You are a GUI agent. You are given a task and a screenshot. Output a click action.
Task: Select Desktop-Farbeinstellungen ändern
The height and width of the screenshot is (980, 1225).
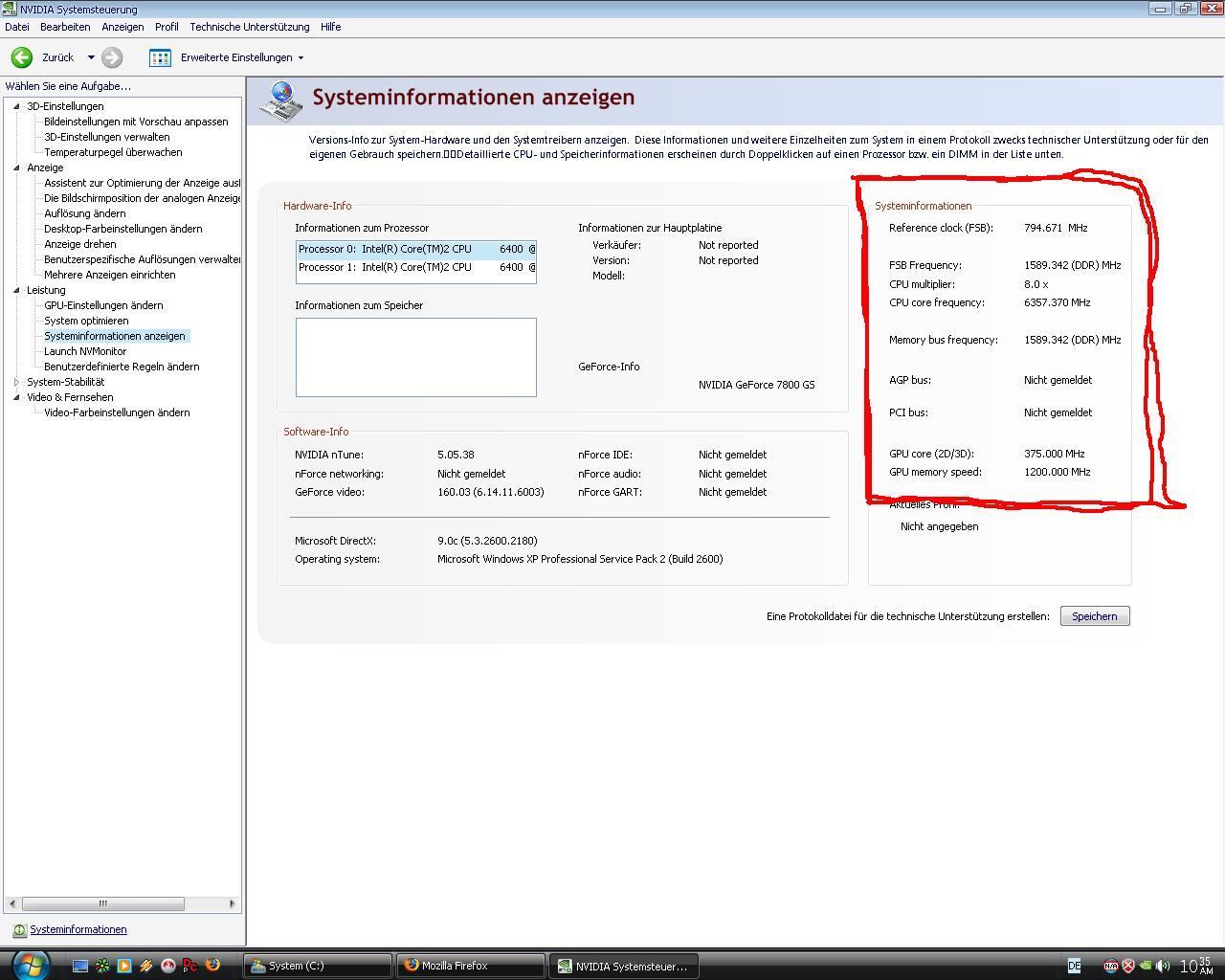click(122, 229)
